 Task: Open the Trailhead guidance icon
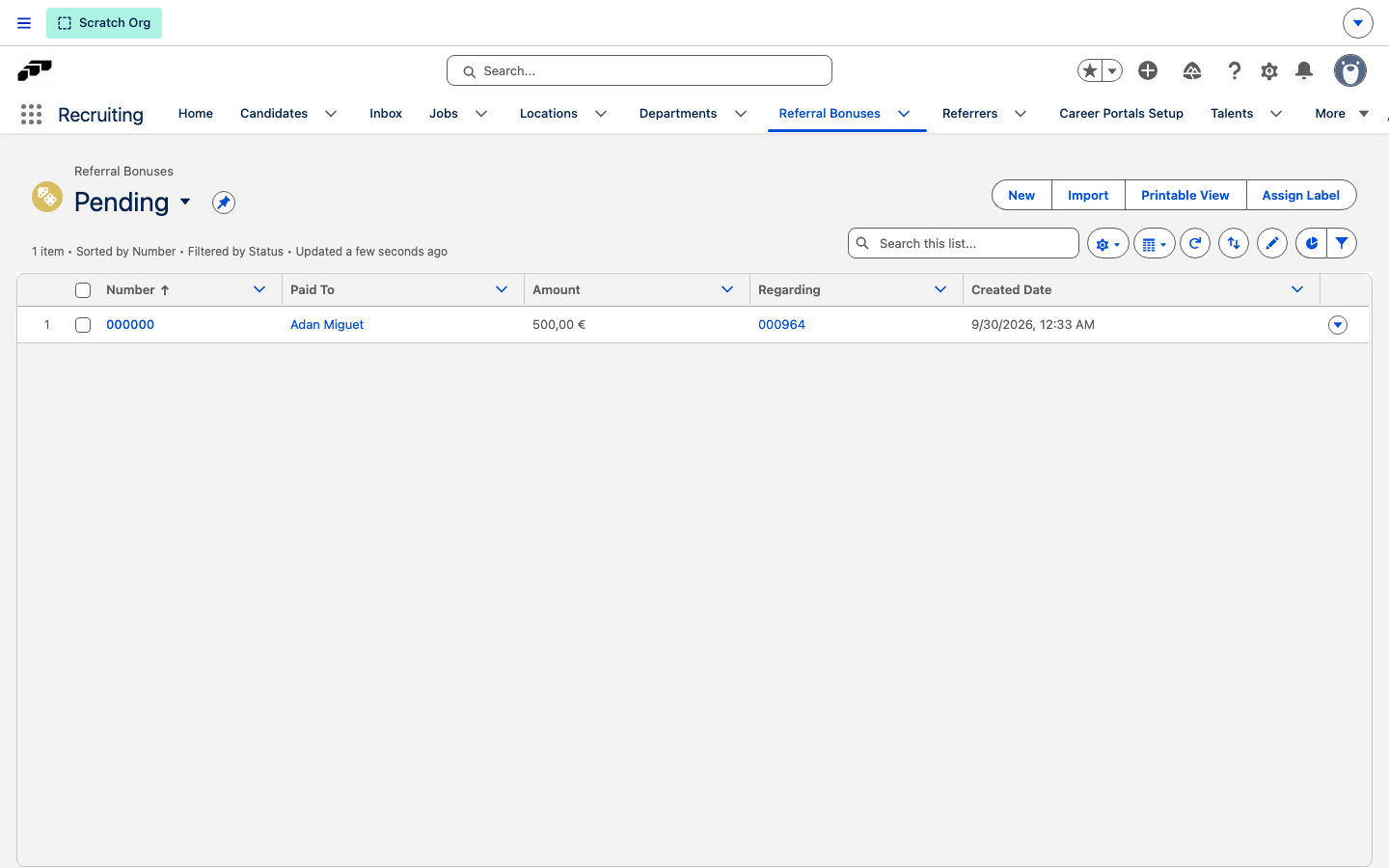pos(1192,70)
